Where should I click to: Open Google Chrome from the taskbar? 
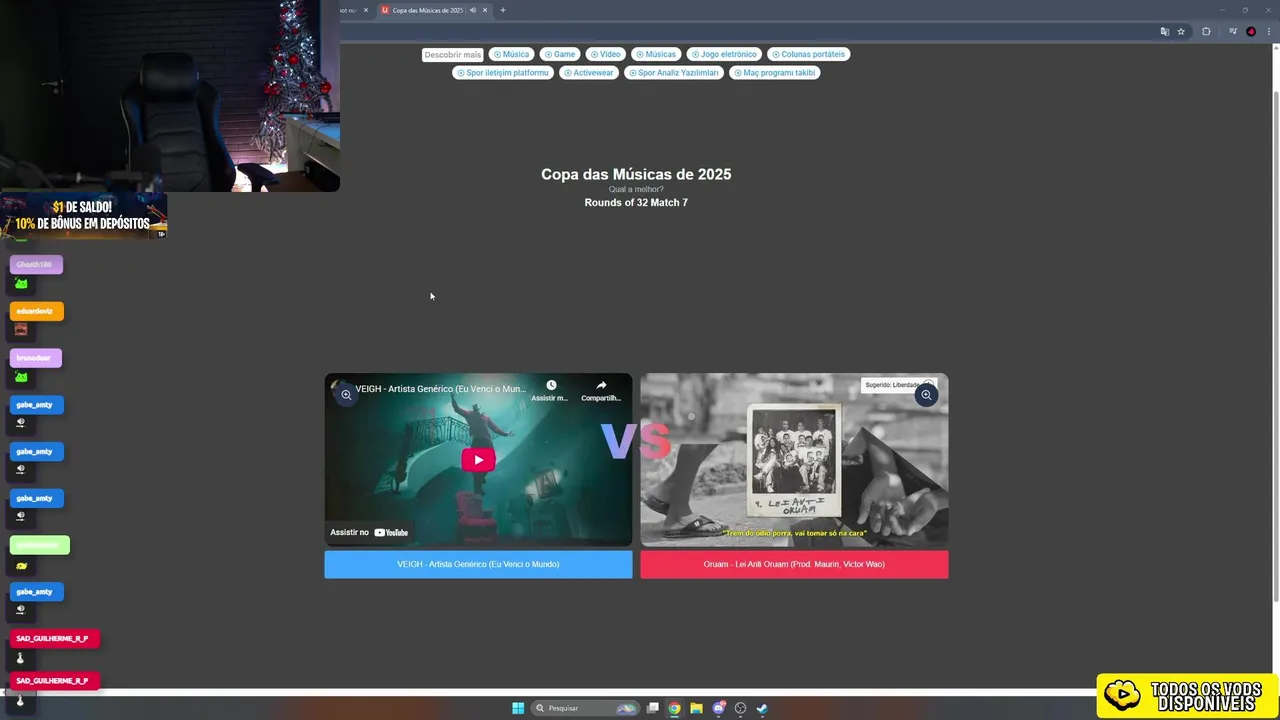675,708
